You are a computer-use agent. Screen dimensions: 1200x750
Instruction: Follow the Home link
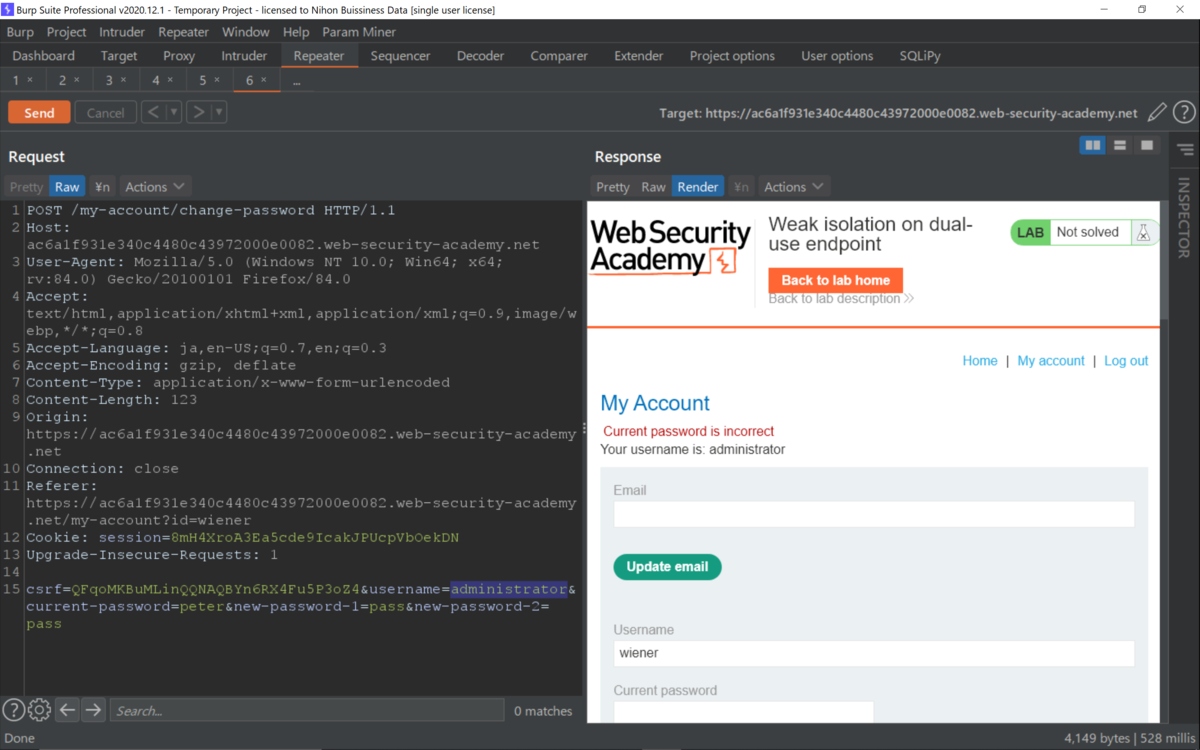click(980, 361)
